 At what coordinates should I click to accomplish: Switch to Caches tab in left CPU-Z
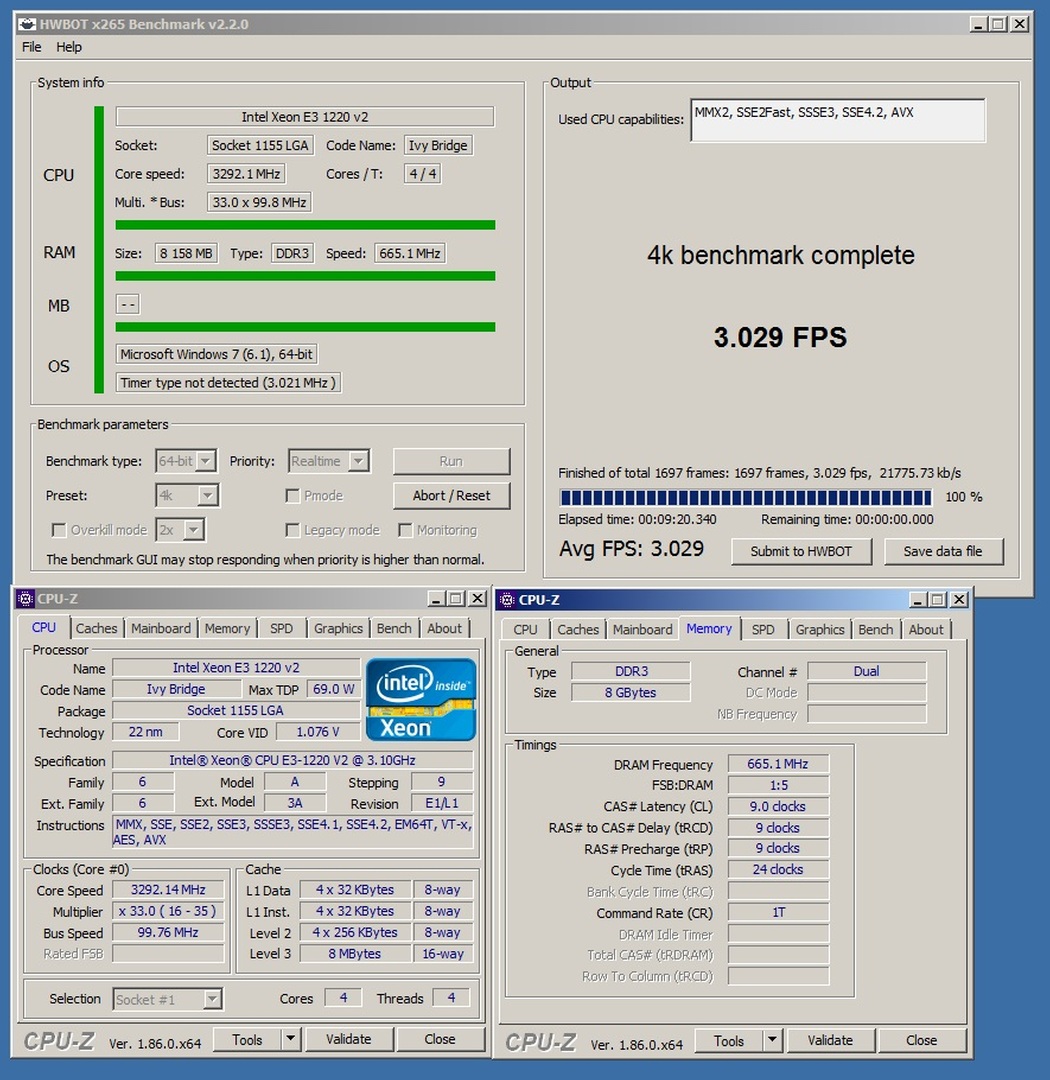click(96, 628)
